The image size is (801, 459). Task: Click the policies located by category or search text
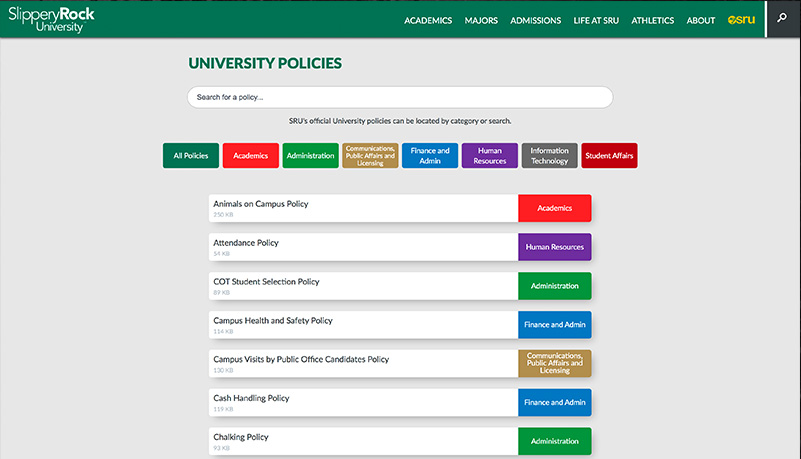coord(400,121)
